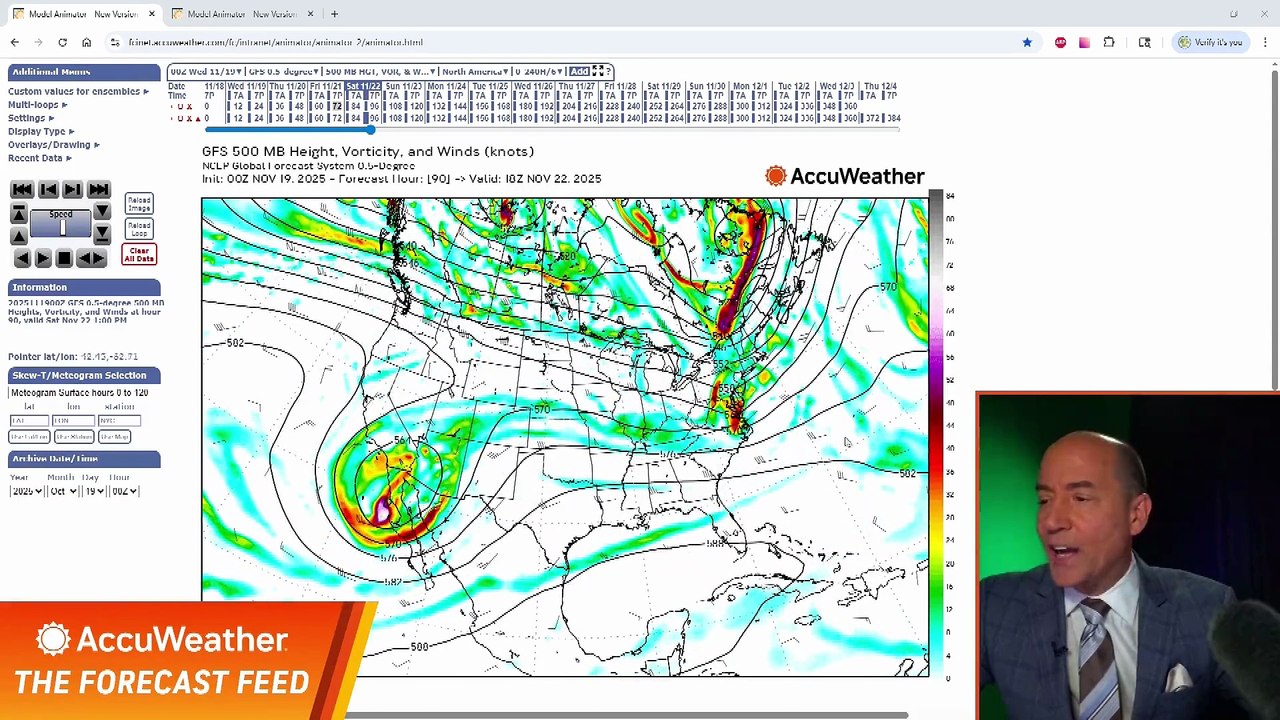Open the Meteogram Surface hours 0 to 120 dropdown
This screenshot has height=720, width=1280.
coord(79,393)
